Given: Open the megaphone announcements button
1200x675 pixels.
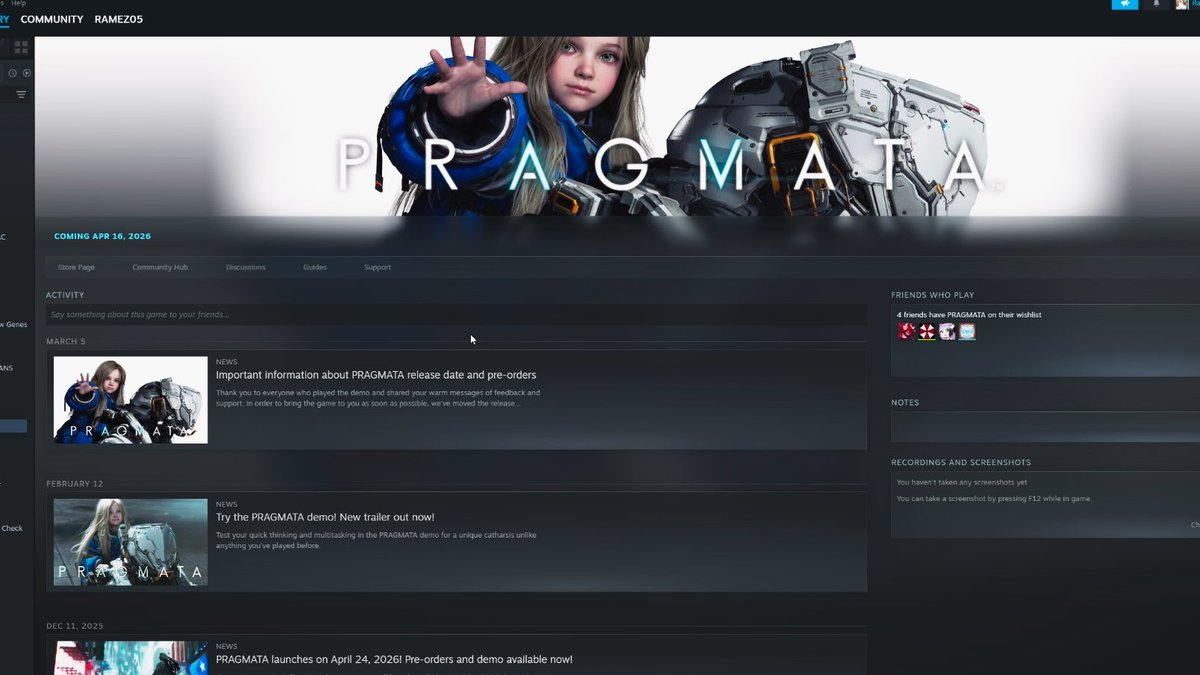Looking at the screenshot, I should (x=1125, y=4).
